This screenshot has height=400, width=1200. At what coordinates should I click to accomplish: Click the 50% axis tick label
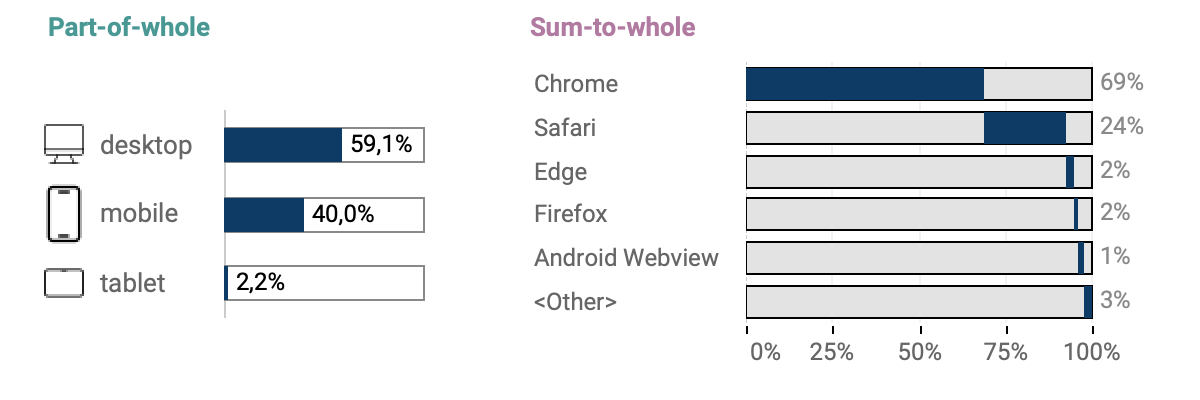[x=920, y=352]
